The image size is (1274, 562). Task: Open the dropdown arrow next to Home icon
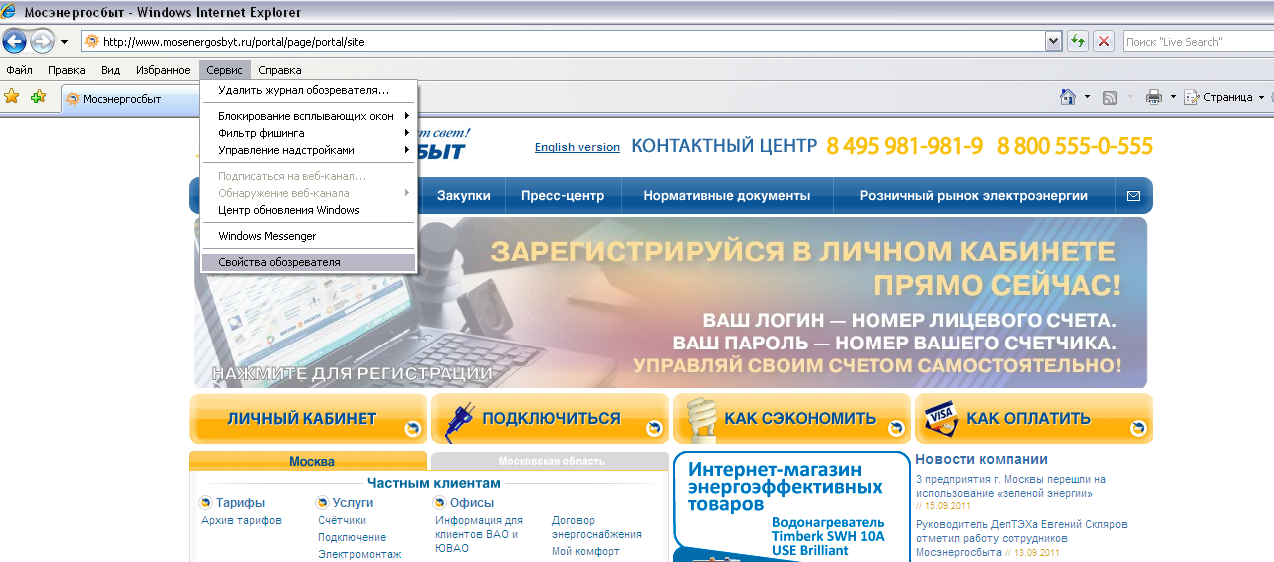point(1087,97)
